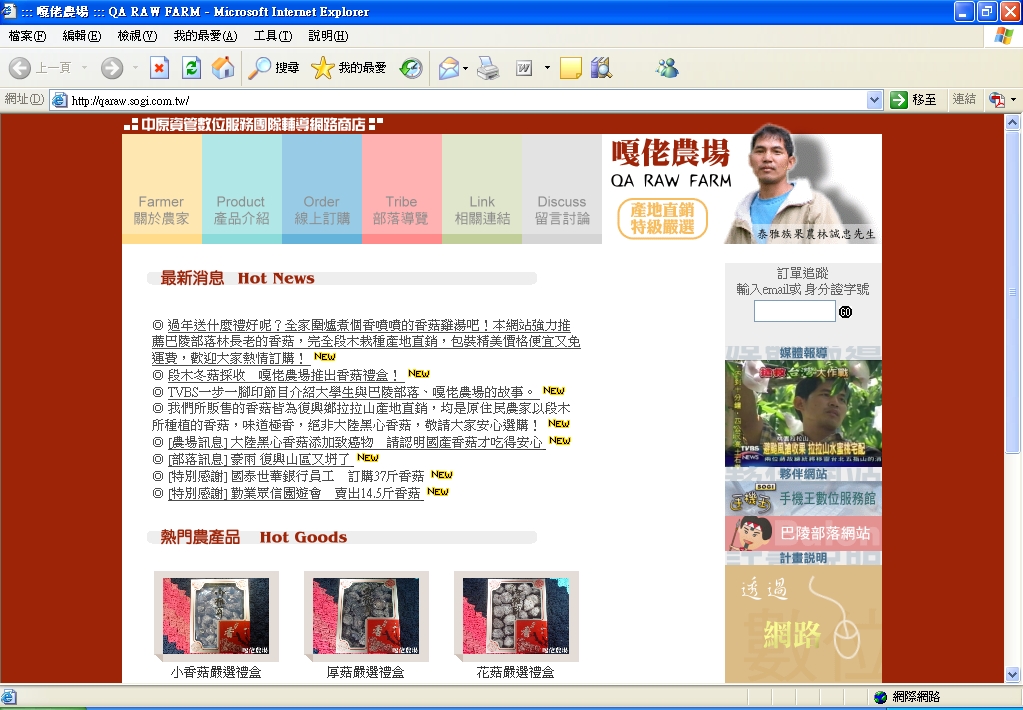This screenshot has height=710, width=1023.
Task: Open the 巴陵部落網站 partner banner
Action: 803,534
